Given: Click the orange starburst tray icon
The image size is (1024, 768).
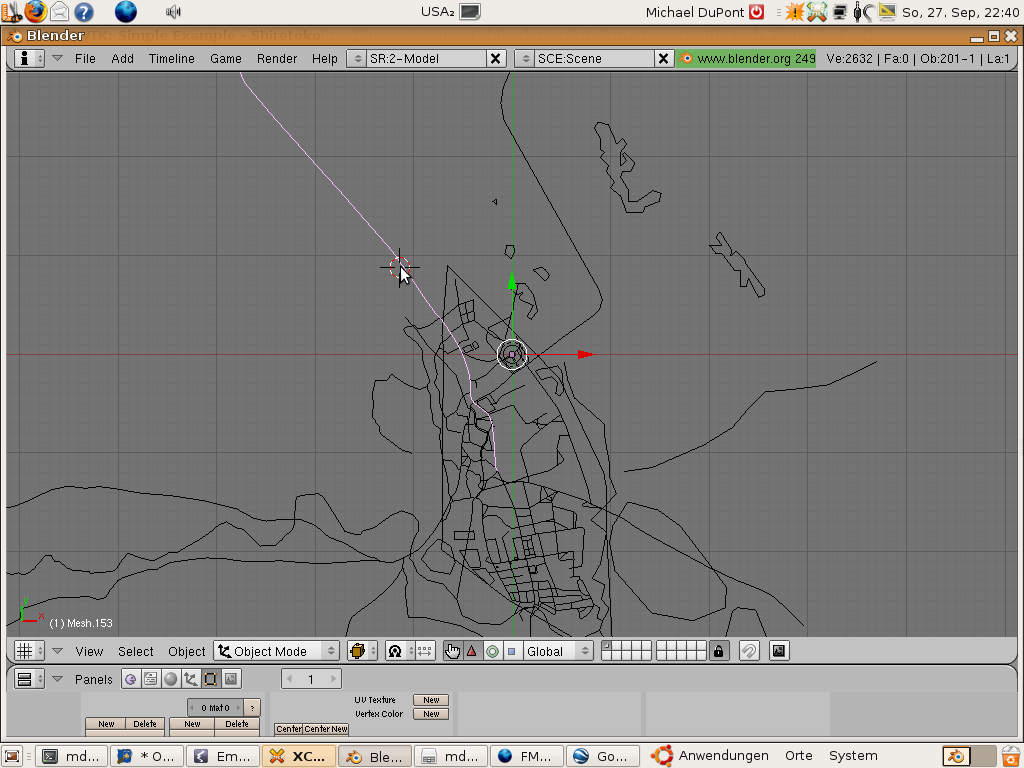Looking at the screenshot, I should (x=794, y=11).
